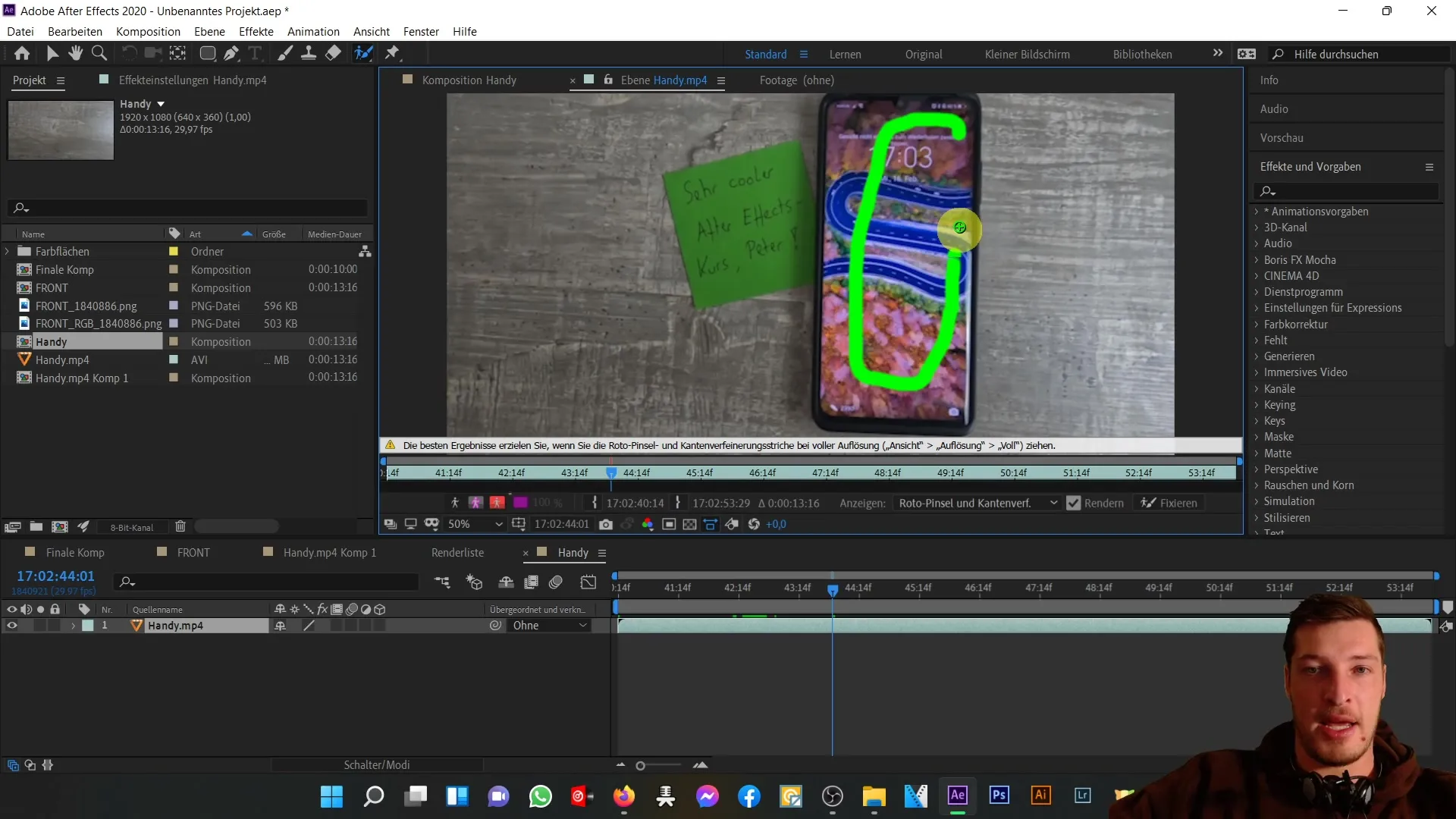Click the Komposition Handy tab
The width and height of the screenshot is (1456, 819).
click(470, 80)
